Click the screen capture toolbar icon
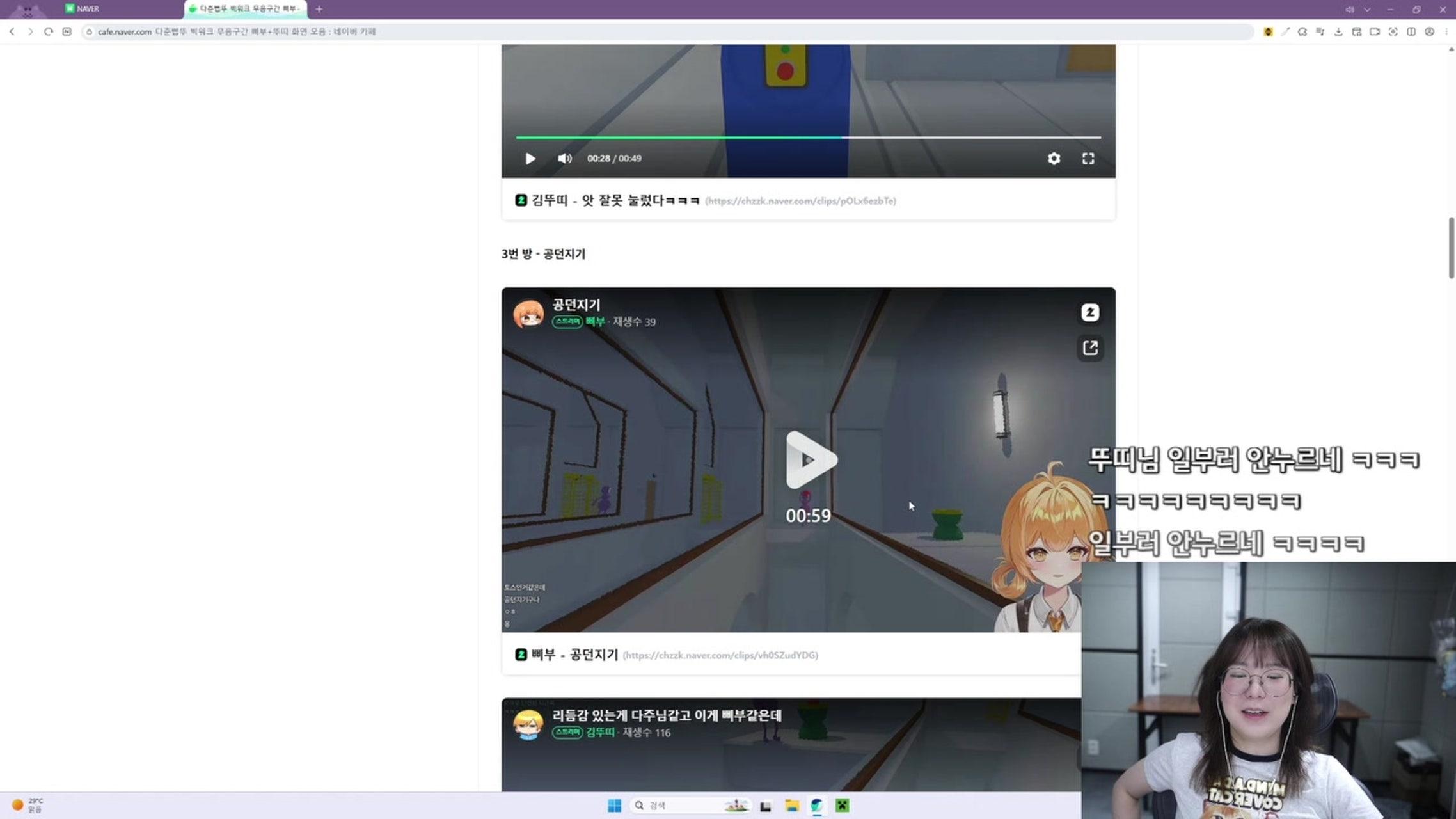Screen dimensions: 1456x819 pos(1393,31)
